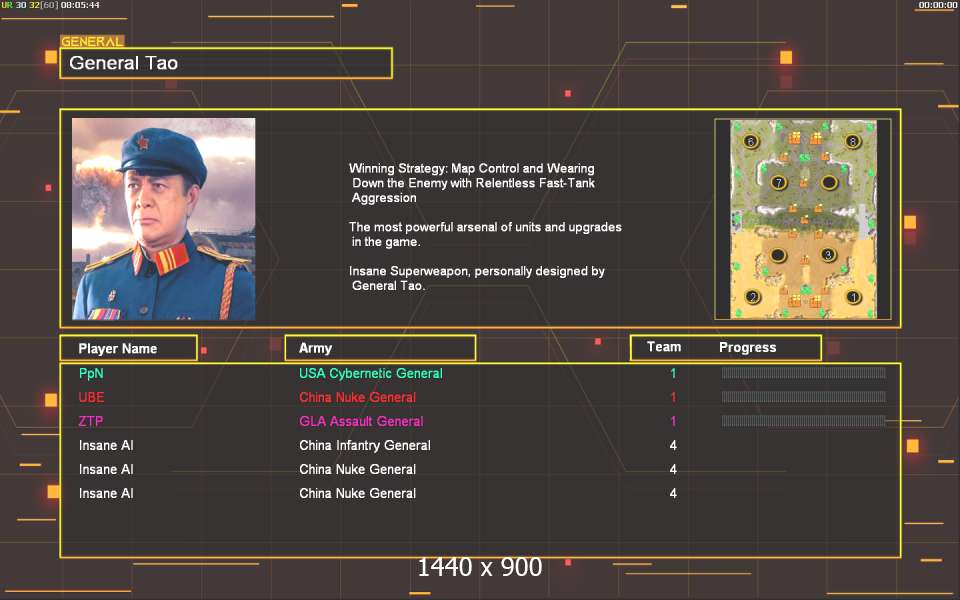Screen dimensions: 960x600
Task: Click UBE's red China Nuke General army
Action: click(x=358, y=397)
